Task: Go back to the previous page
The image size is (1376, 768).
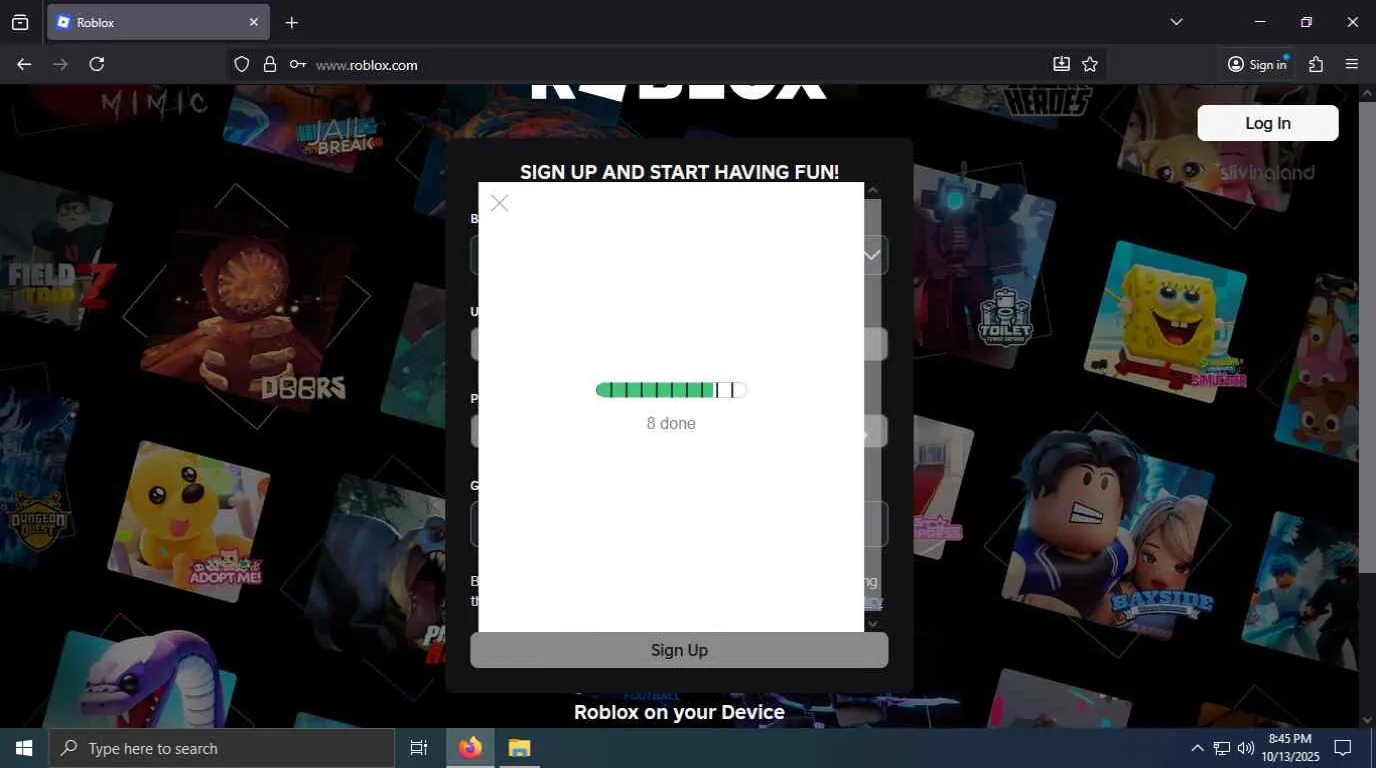Action: pyautogui.click(x=24, y=64)
